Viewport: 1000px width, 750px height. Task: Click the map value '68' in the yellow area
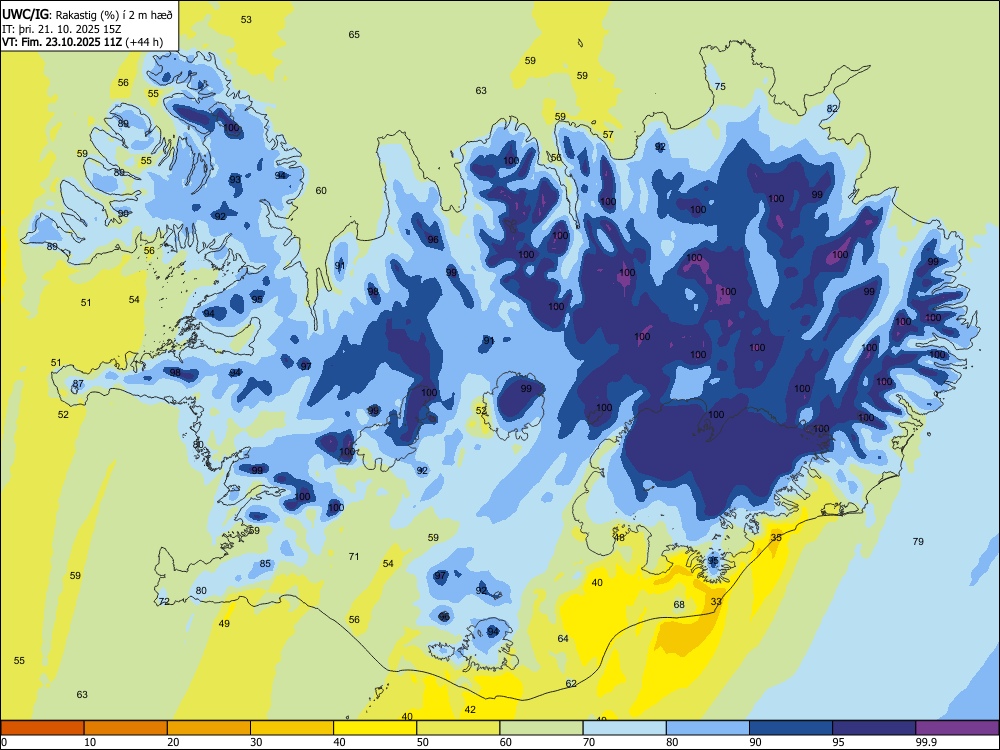point(679,605)
